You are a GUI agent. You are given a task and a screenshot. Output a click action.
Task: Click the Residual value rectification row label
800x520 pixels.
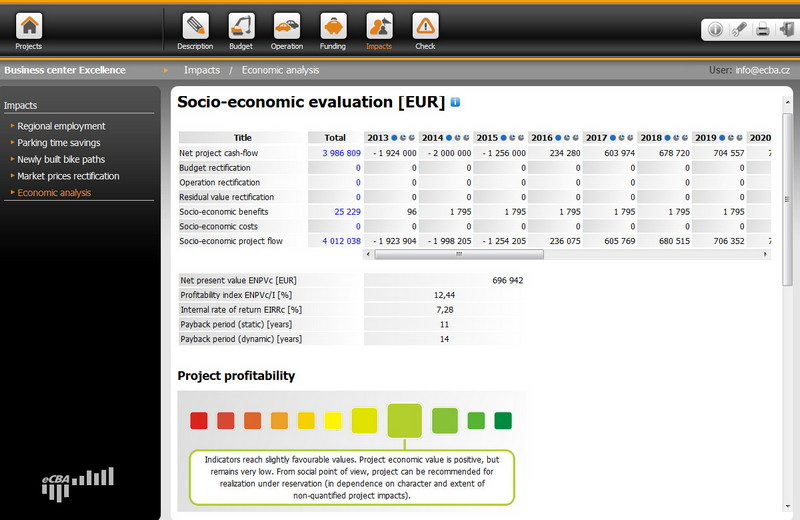(227, 197)
